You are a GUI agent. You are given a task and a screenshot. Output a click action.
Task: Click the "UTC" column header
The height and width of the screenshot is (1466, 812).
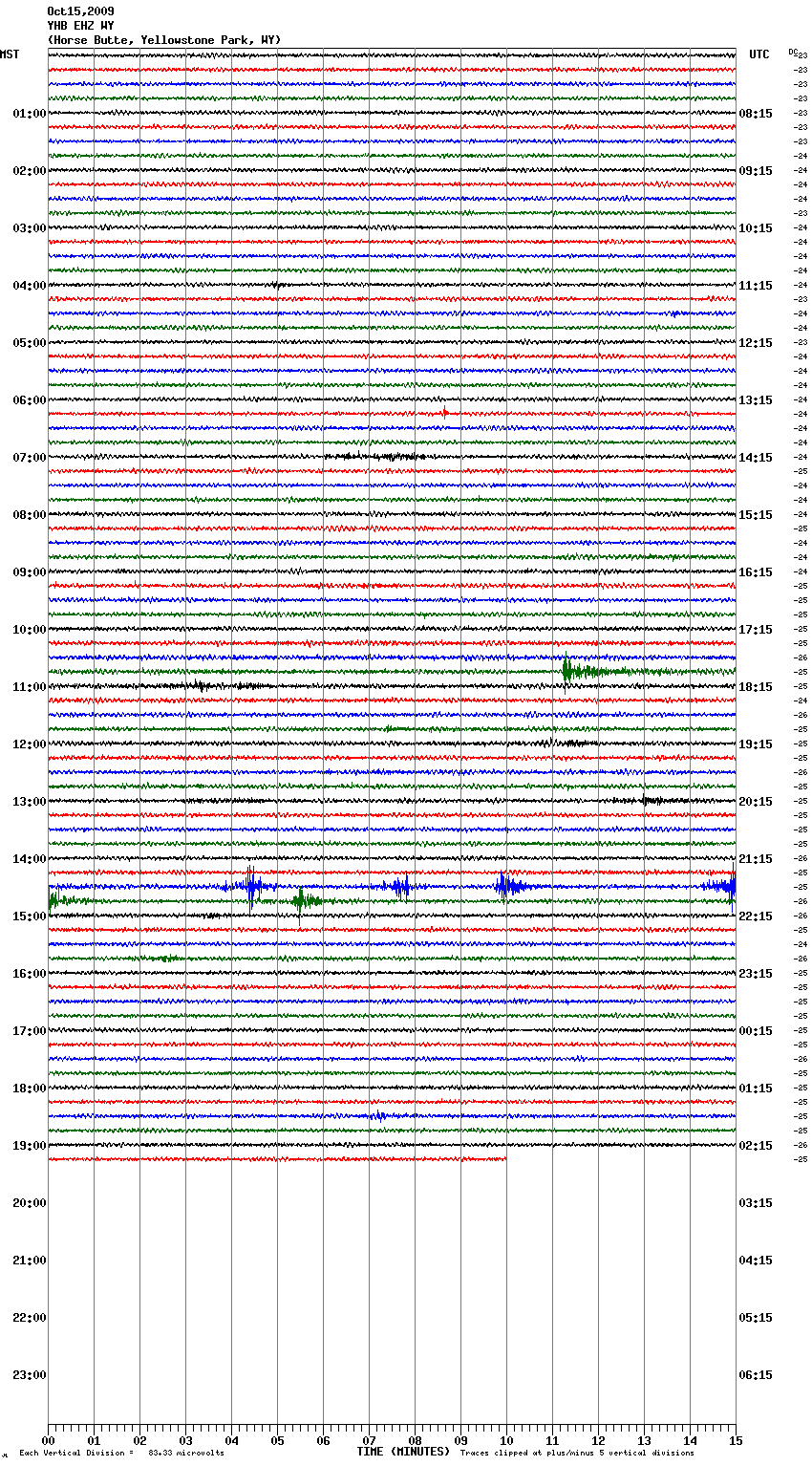pos(759,54)
